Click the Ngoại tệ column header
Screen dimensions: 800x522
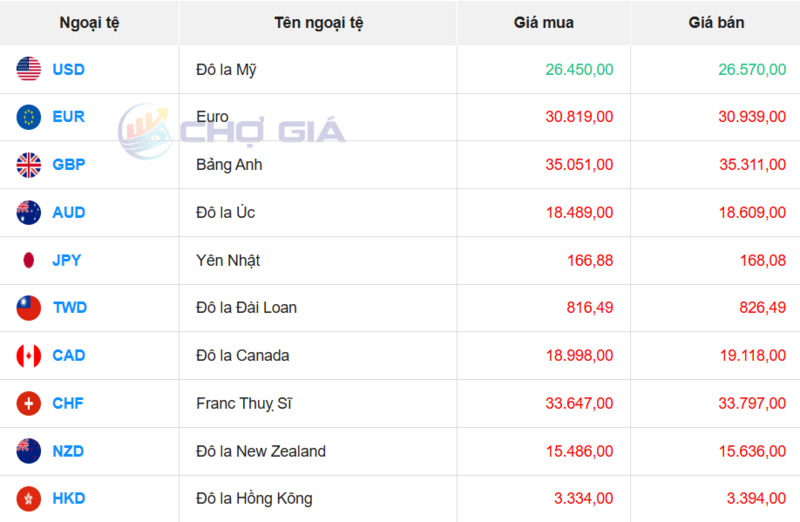point(89,22)
